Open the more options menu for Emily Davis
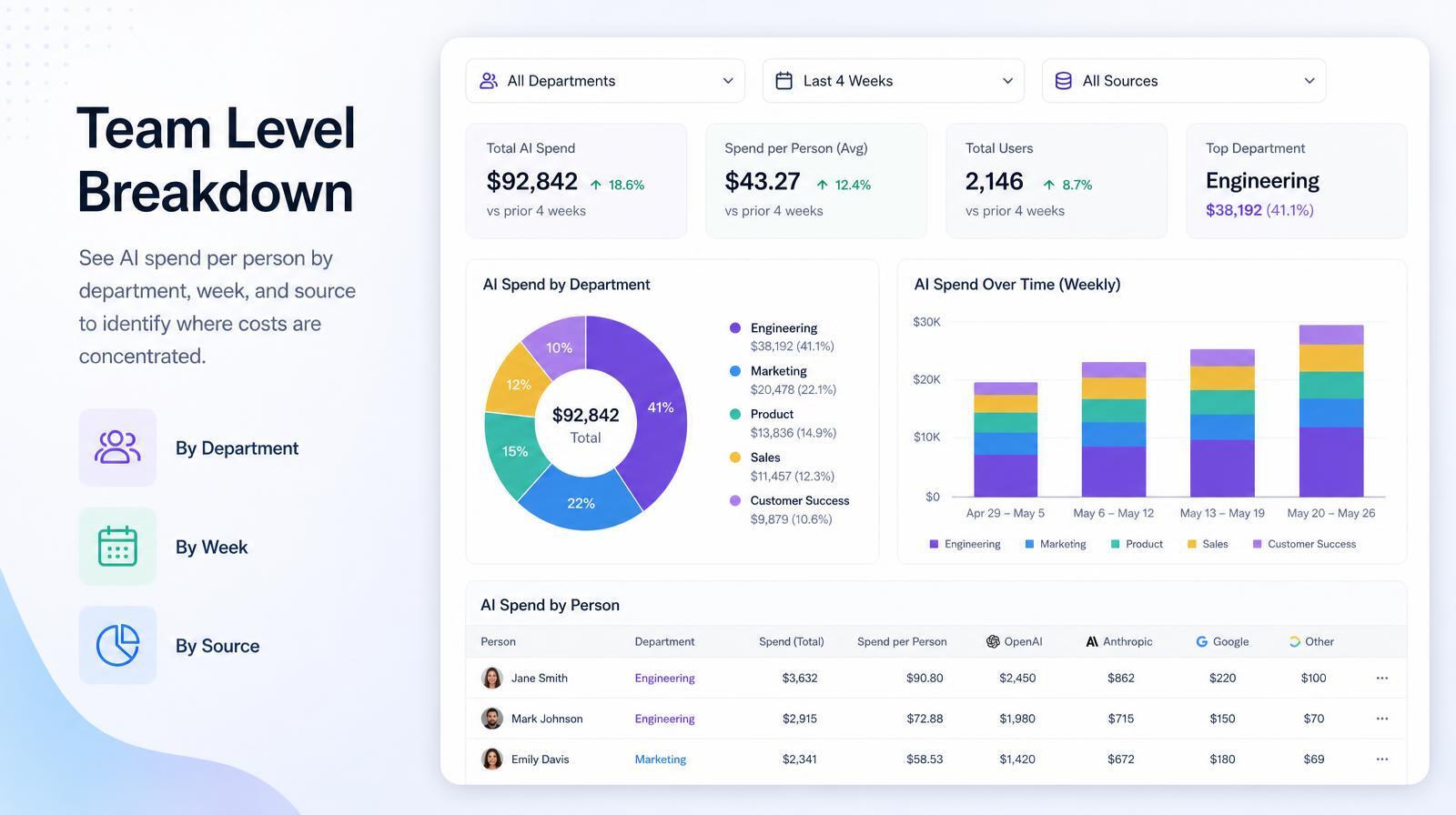This screenshot has height=815, width=1456. pyautogui.click(x=1382, y=759)
